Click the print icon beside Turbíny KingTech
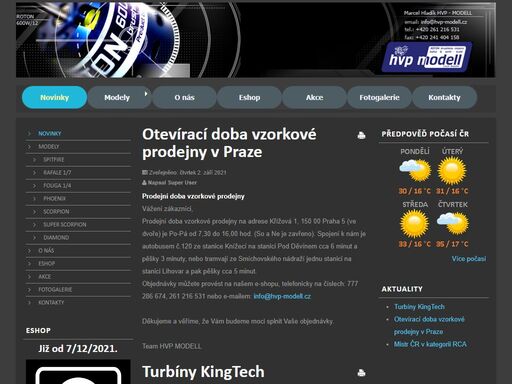Screen dimensions: 512x384 [361, 373]
